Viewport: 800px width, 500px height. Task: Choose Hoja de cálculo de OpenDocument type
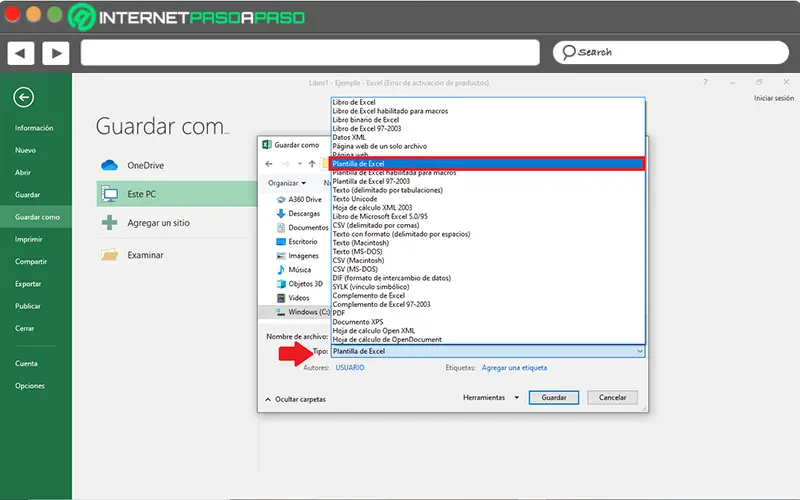click(x=488, y=339)
